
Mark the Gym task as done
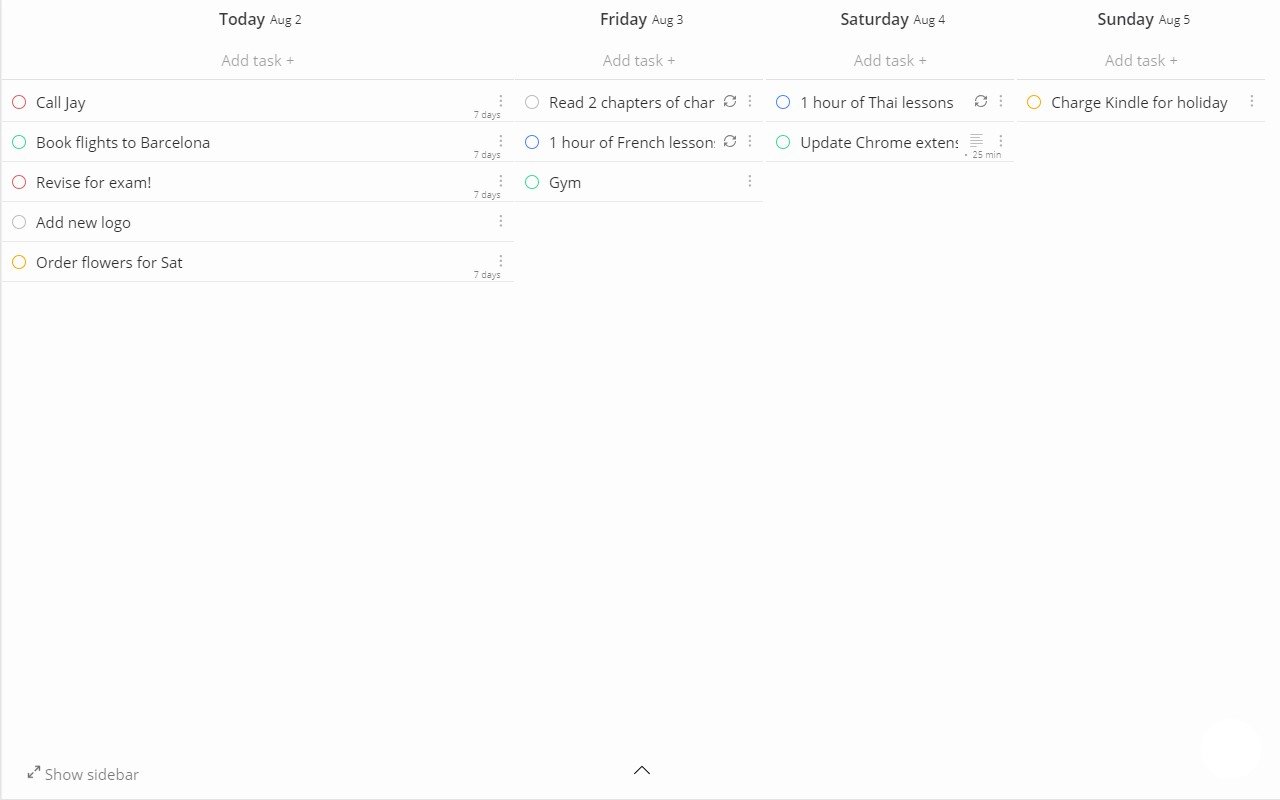[532, 182]
